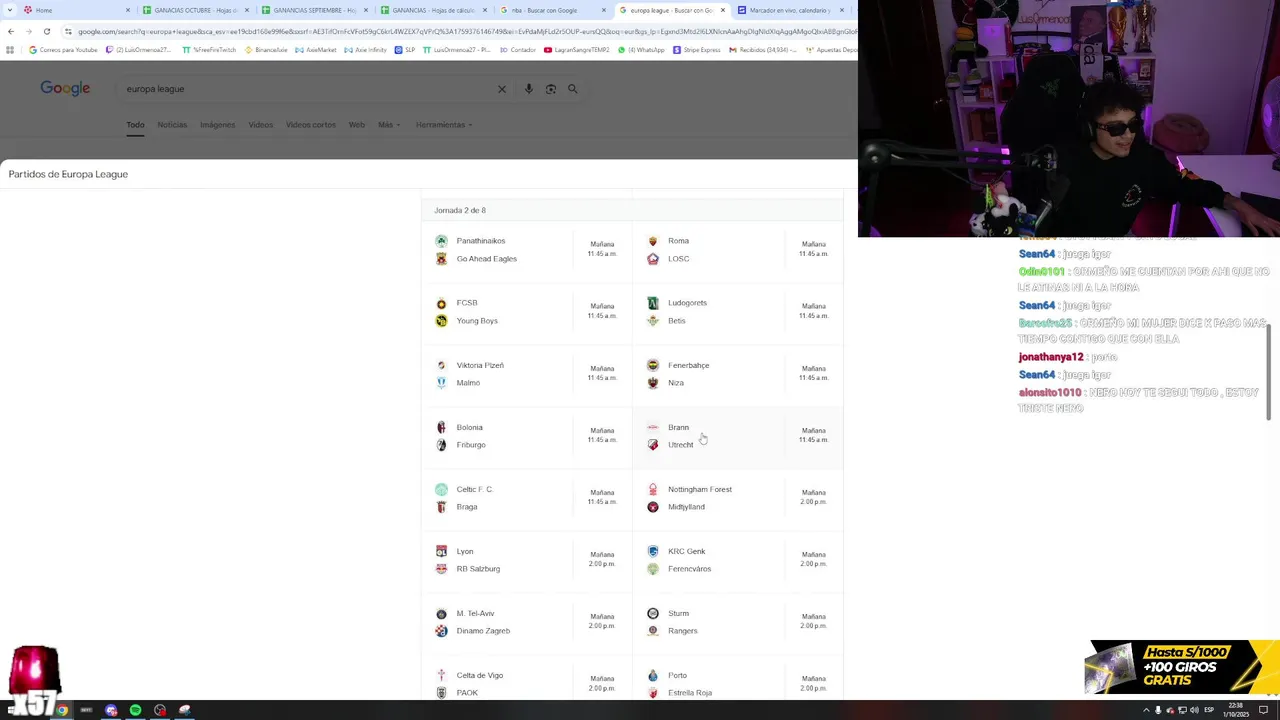
Task: Switch to the Home browser tab
Action: (x=75, y=10)
